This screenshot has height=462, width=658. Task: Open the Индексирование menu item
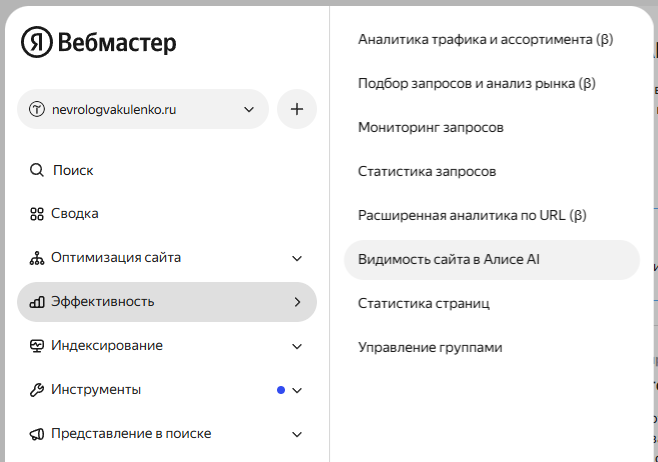pos(167,346)
